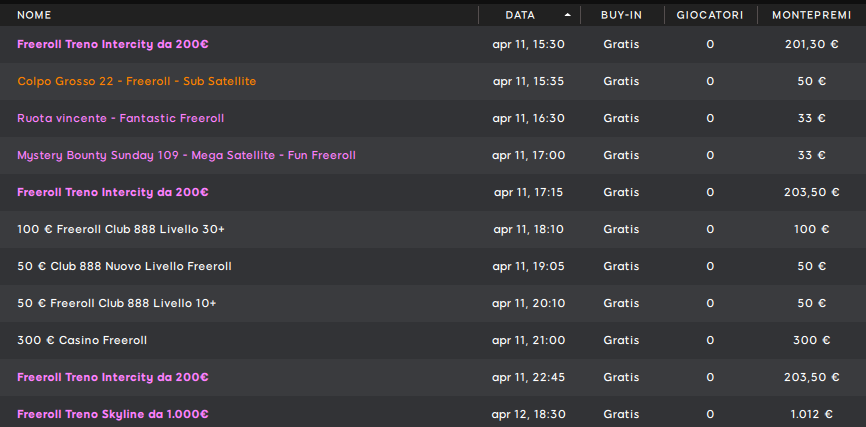Click the 201,30 € prize pool cell
The width and height of the screenshot is (866, 427).
(x=811, y=44)
